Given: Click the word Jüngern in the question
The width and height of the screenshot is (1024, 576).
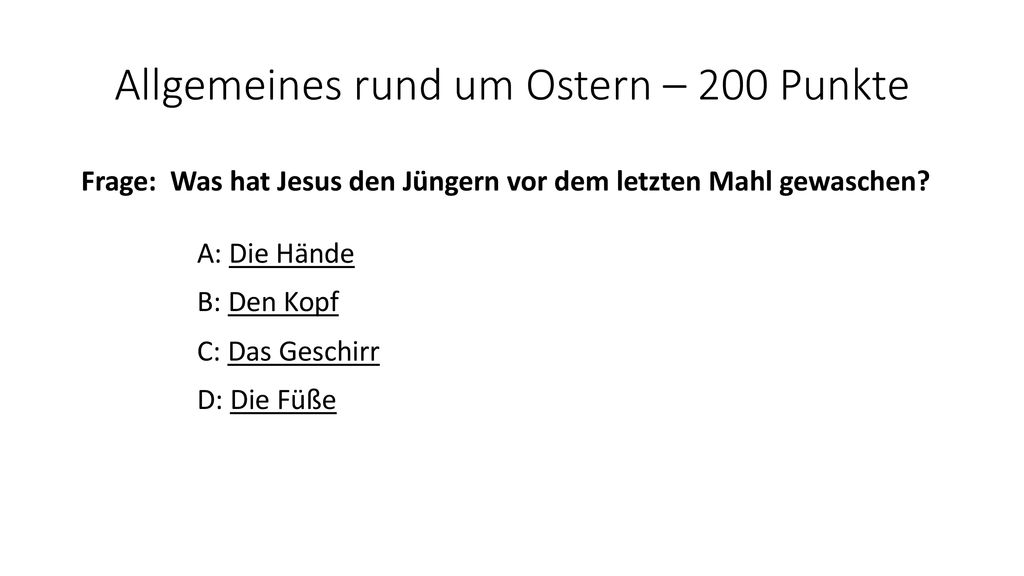Looking at the screenshot, I should coord(450,182).
